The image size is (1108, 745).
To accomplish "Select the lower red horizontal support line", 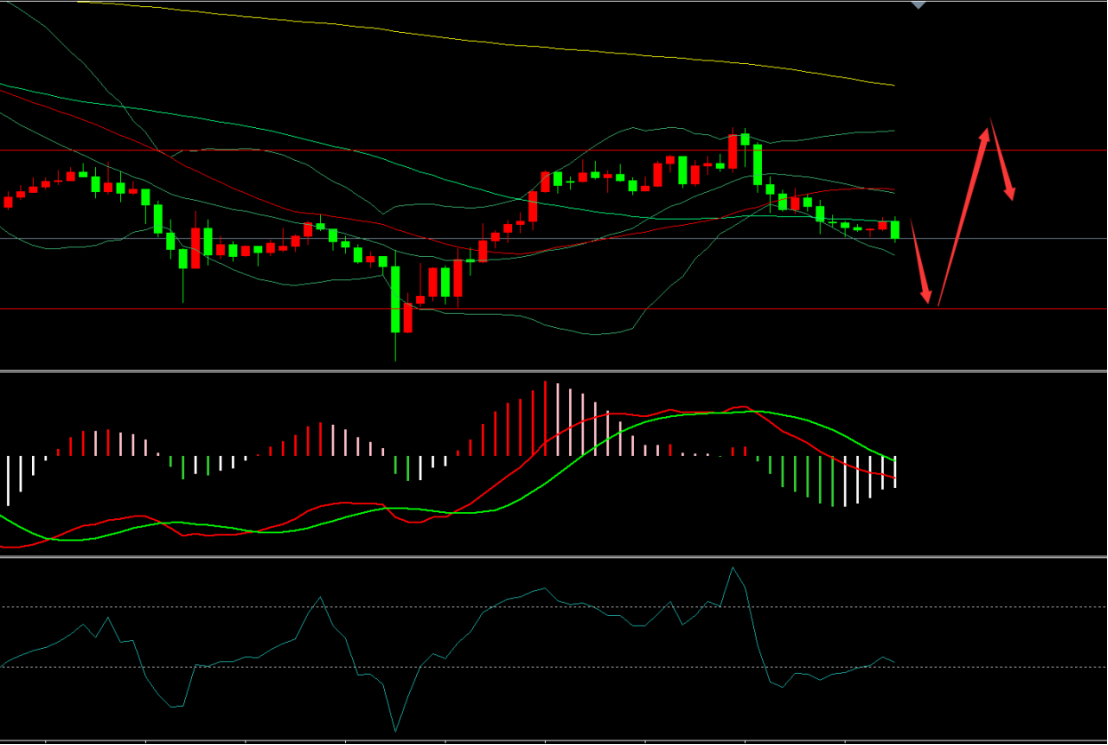I will (x=554, y=309).
